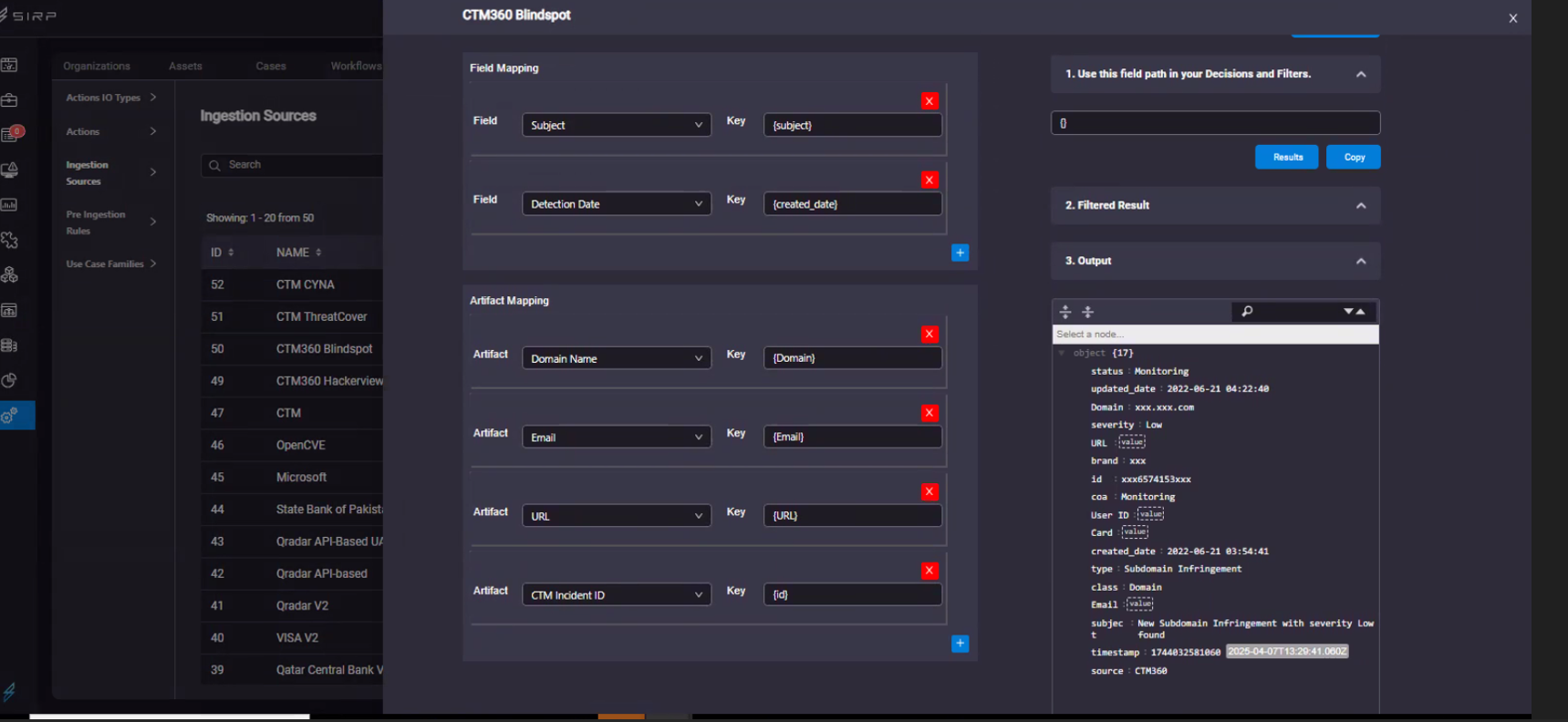This screenshot has width=1568, height=722.
Task: Click the field path input box
Action: click(1216, 123)
